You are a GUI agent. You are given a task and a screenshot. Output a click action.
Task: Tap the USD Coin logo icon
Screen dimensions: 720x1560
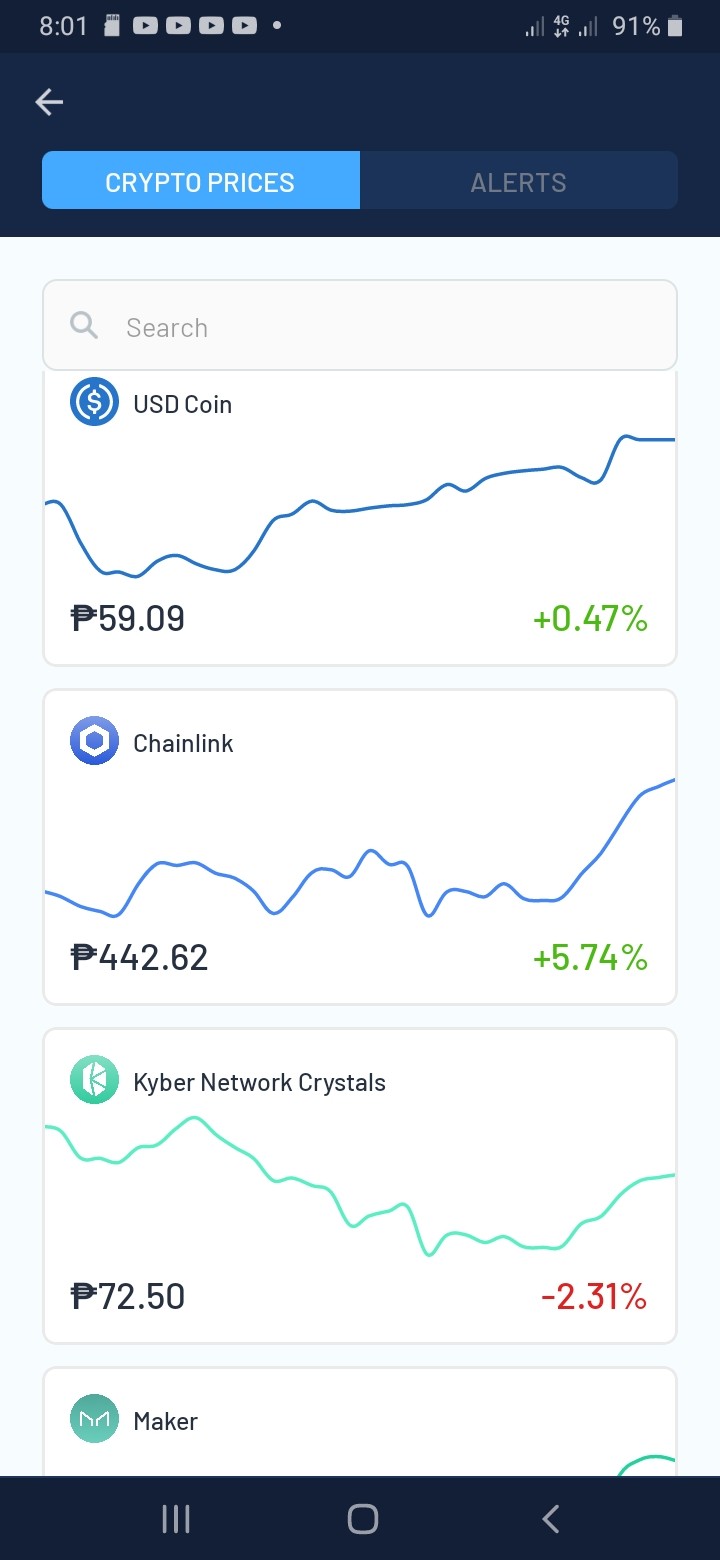pyautogui.click(x=94, y=403)
